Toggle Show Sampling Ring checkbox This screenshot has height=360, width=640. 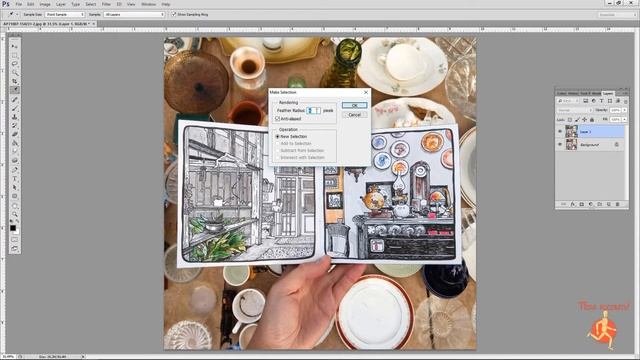pyautogui.click(x=174, y=14)
